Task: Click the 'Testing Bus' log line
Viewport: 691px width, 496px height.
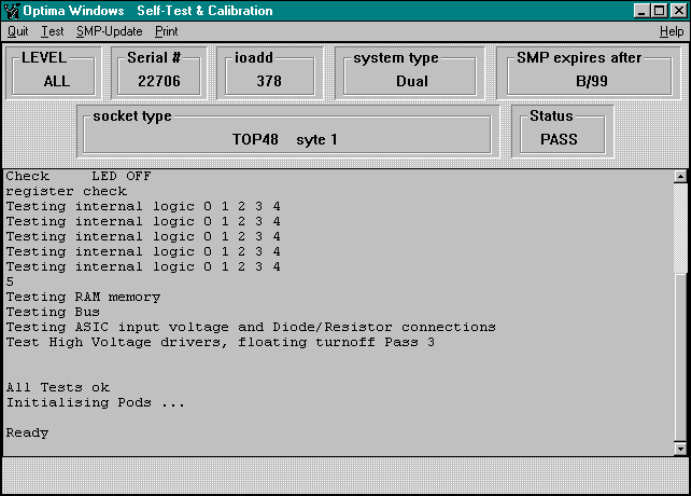Action: coord(52,312)
